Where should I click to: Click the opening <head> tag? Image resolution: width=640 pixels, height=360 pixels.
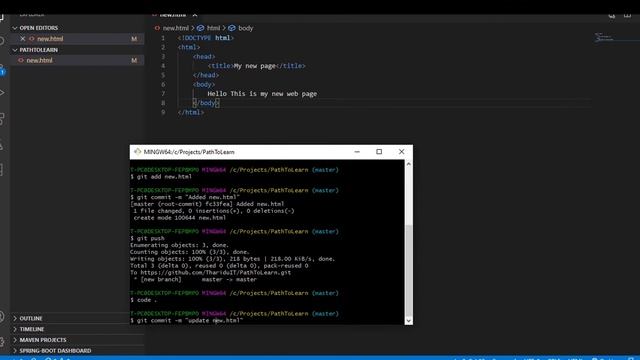pyautogui.click(x=204, y=57)
